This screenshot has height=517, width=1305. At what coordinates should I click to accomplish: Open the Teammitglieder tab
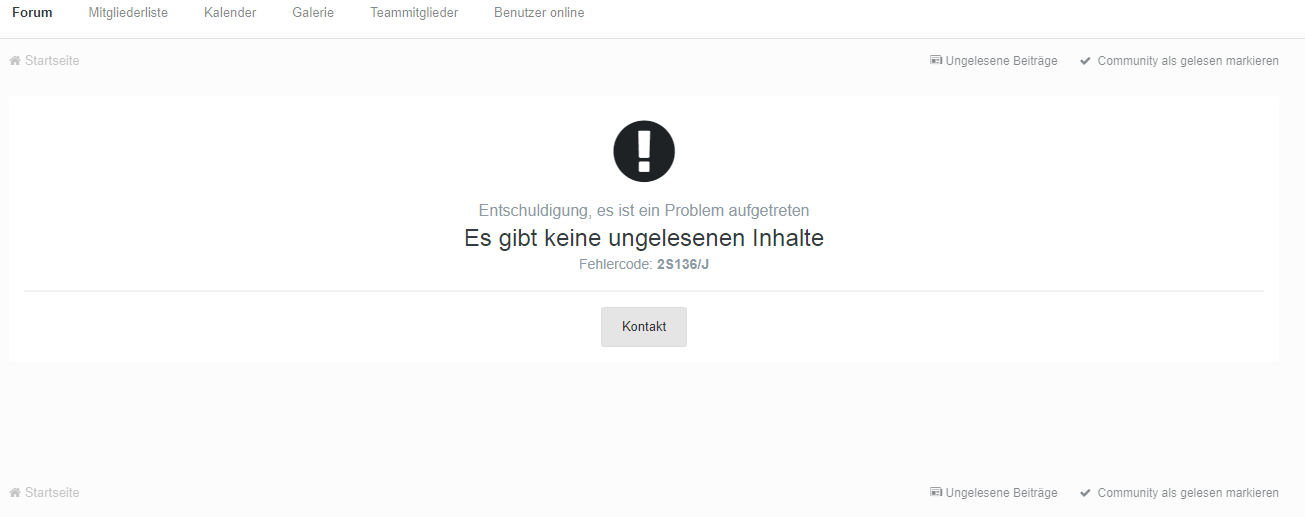414,13
